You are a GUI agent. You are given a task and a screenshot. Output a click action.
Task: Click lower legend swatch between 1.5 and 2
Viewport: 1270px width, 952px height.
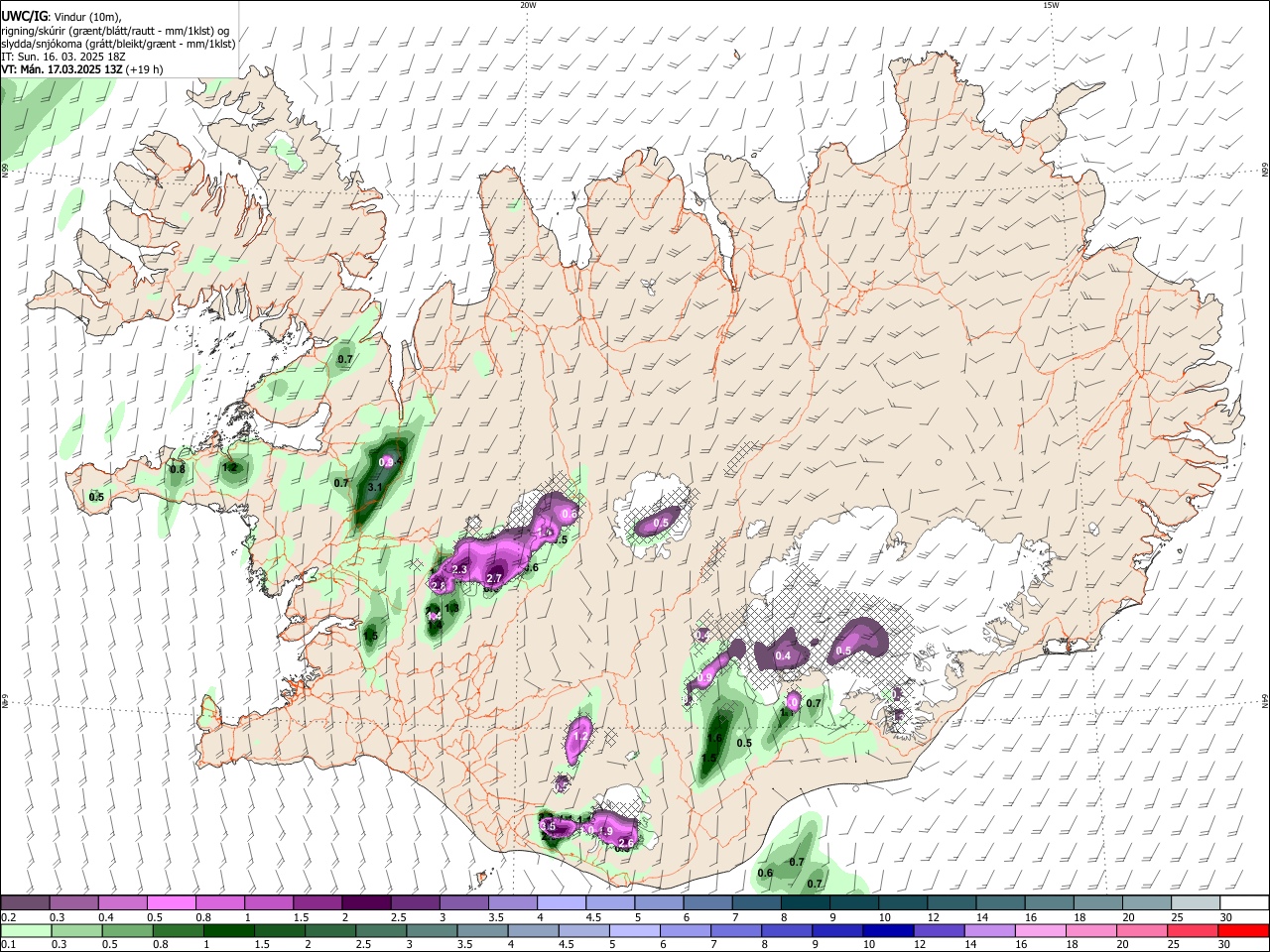(x=280, y=930)
